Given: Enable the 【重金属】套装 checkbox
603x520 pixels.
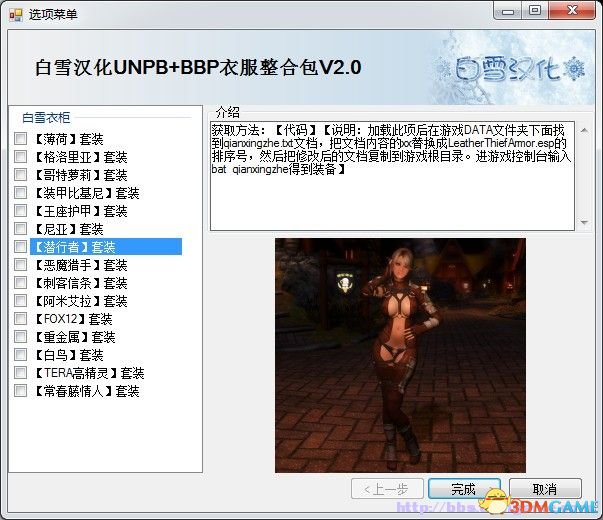Looking at the screenshot, I should point(20,337).
